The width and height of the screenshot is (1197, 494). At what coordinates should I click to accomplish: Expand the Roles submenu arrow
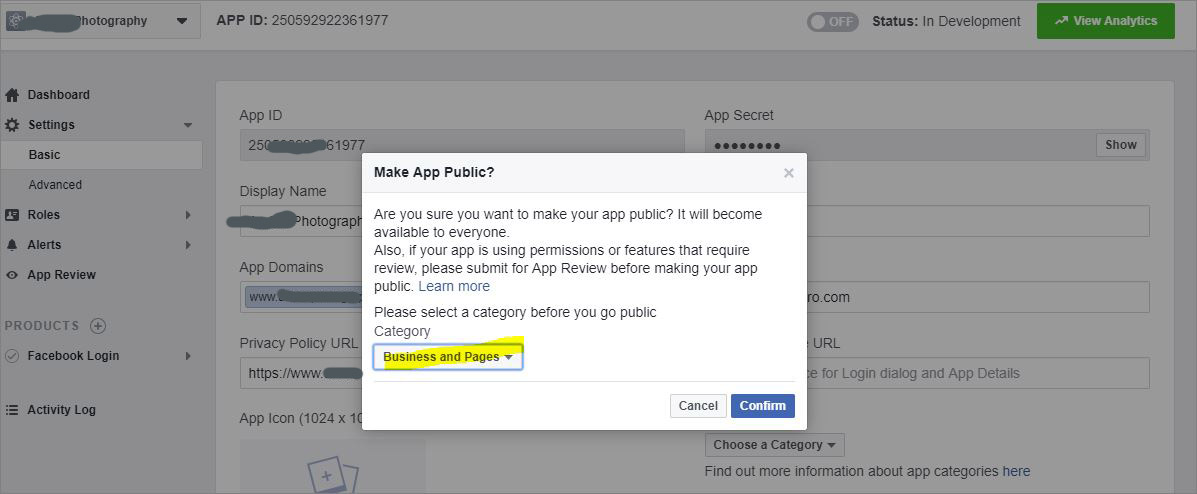pos(188,215)
